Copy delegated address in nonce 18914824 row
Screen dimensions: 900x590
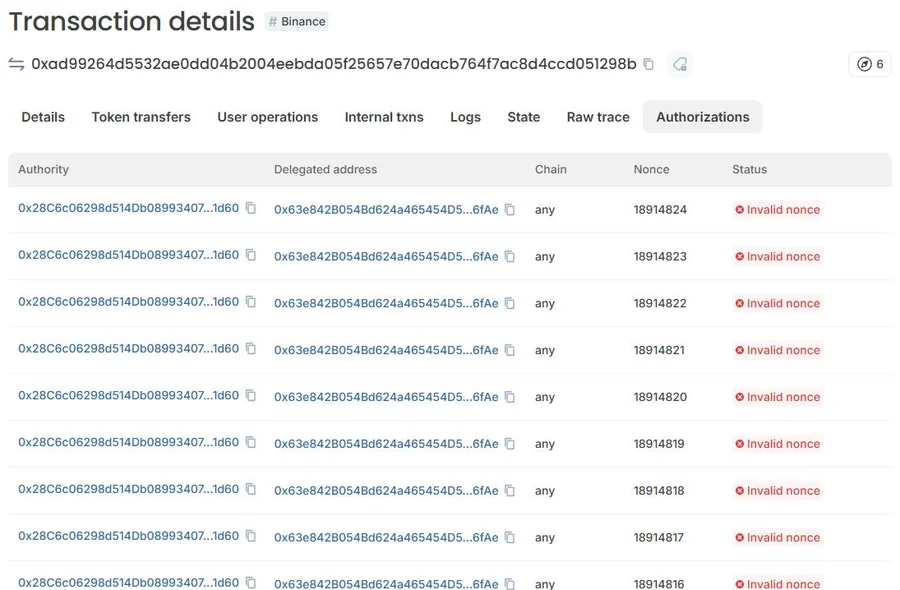[510, 210]
